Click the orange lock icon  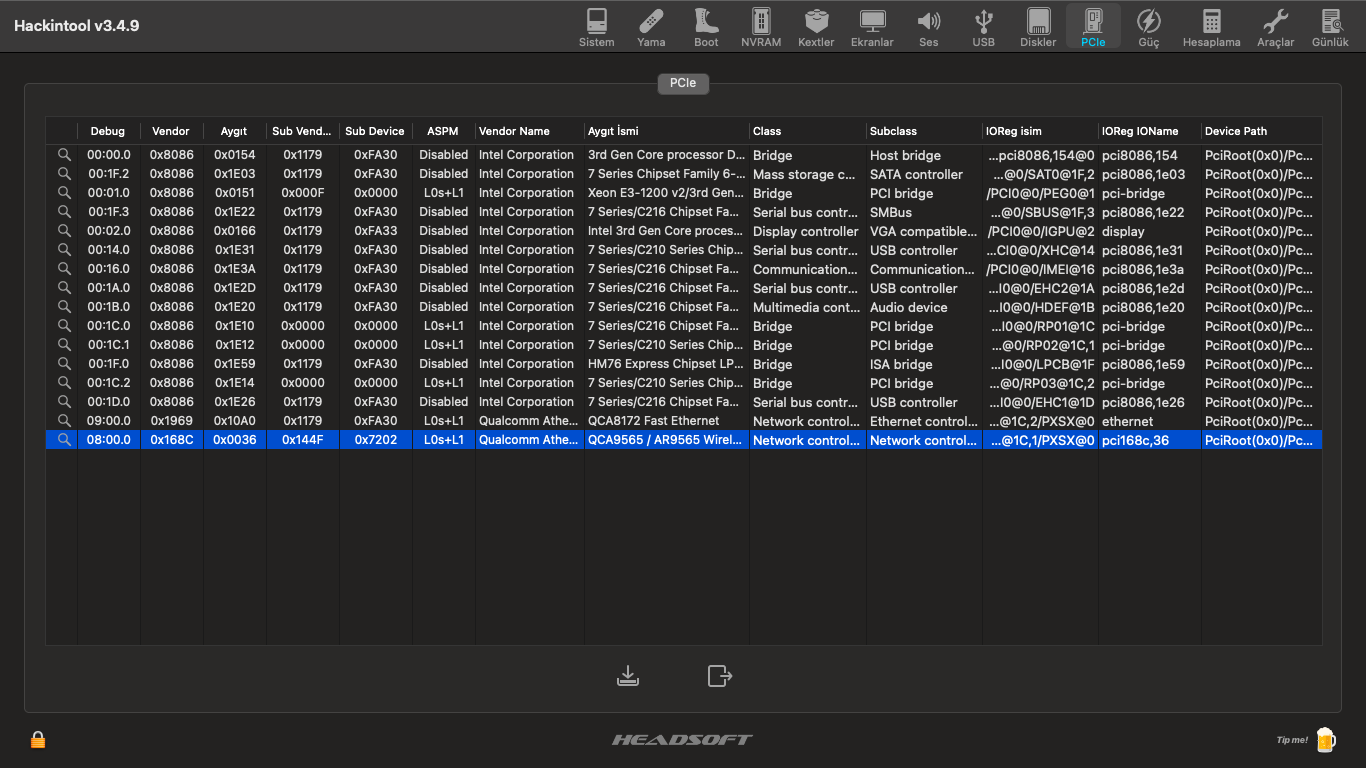click(x=38, y=740)
